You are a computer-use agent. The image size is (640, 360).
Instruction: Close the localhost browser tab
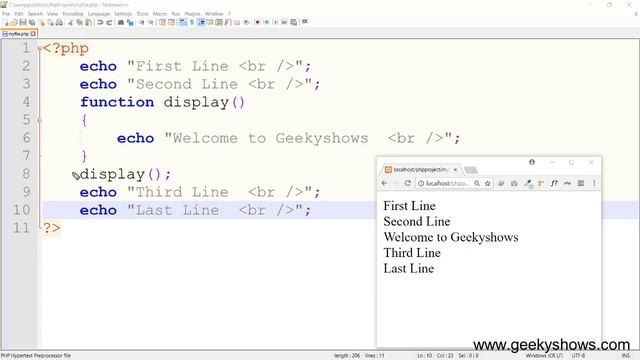456,169
